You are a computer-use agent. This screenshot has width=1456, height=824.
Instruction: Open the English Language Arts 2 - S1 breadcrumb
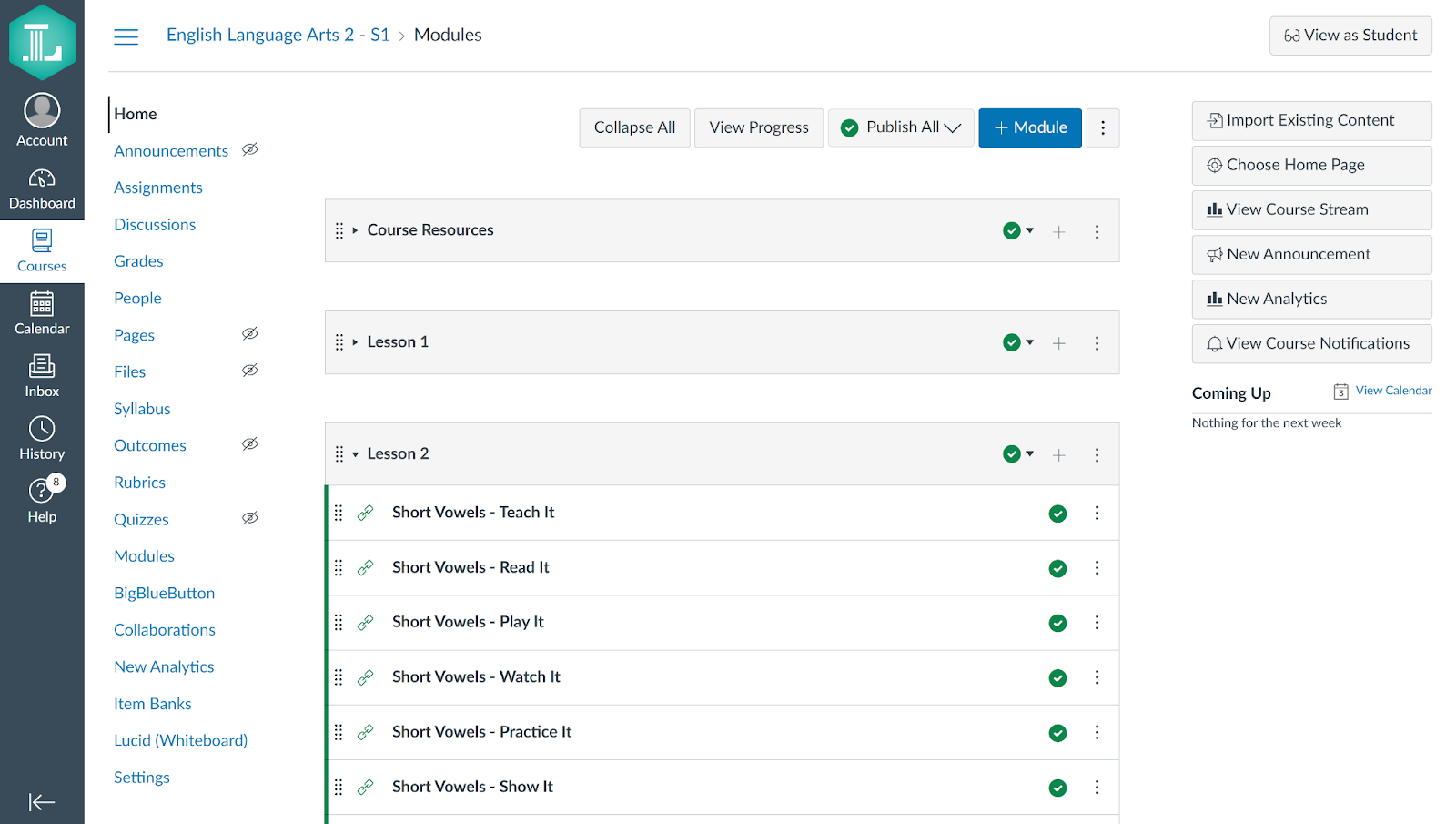click(278, 35)
